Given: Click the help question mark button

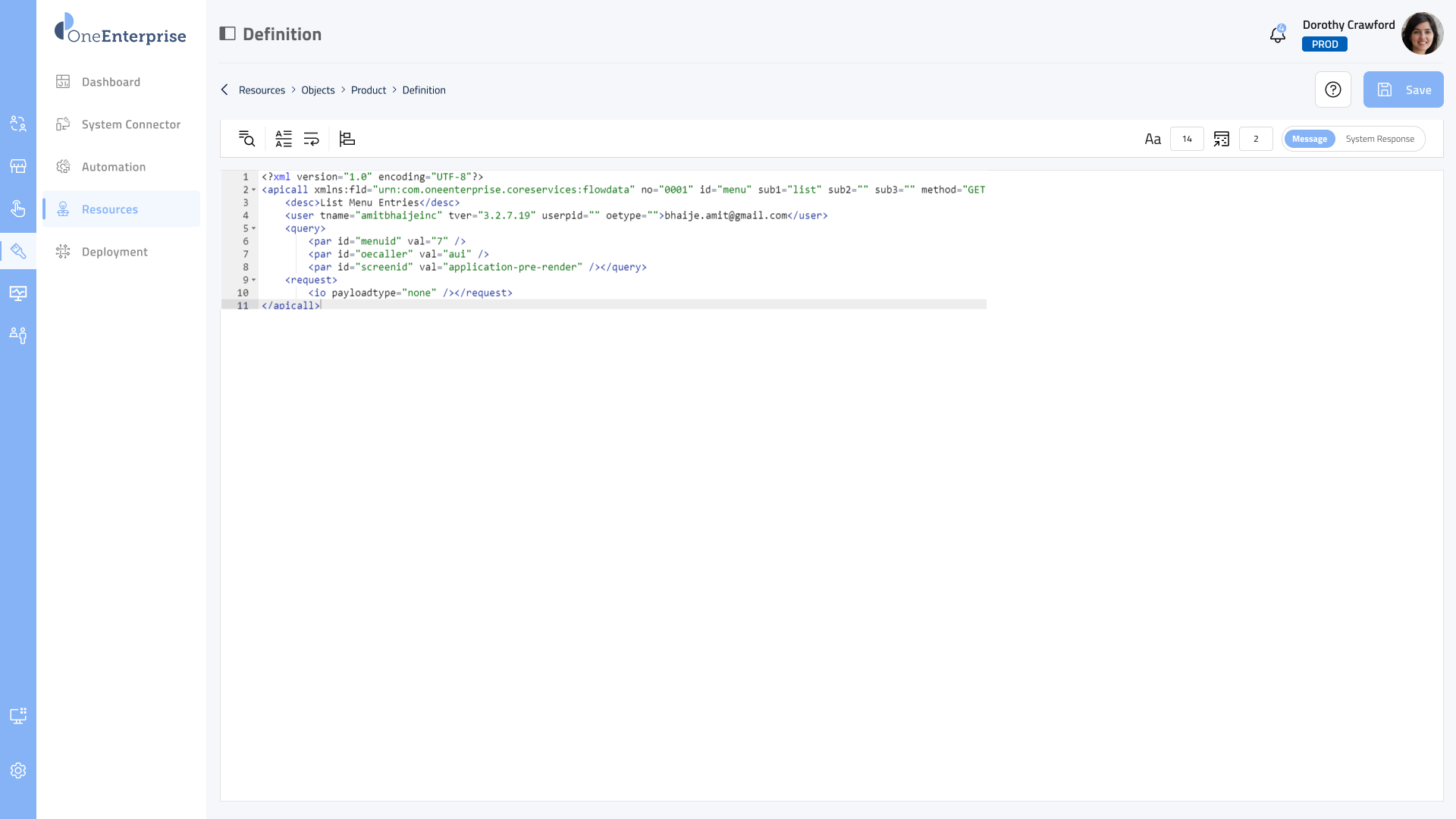Looking at the screenshot, I should (x=1333, y=90).
